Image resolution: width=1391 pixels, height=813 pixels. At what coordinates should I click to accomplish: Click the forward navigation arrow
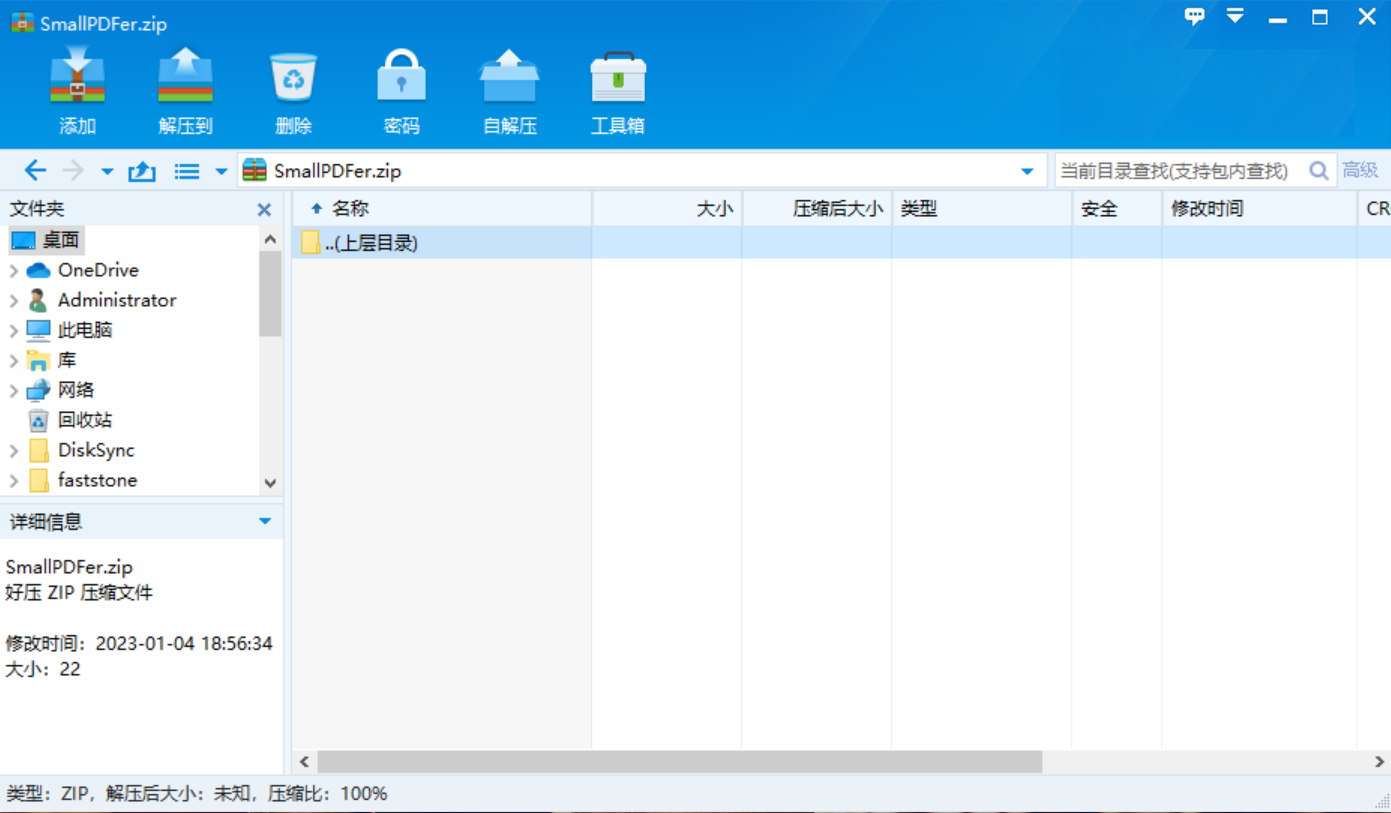point(73,171)
